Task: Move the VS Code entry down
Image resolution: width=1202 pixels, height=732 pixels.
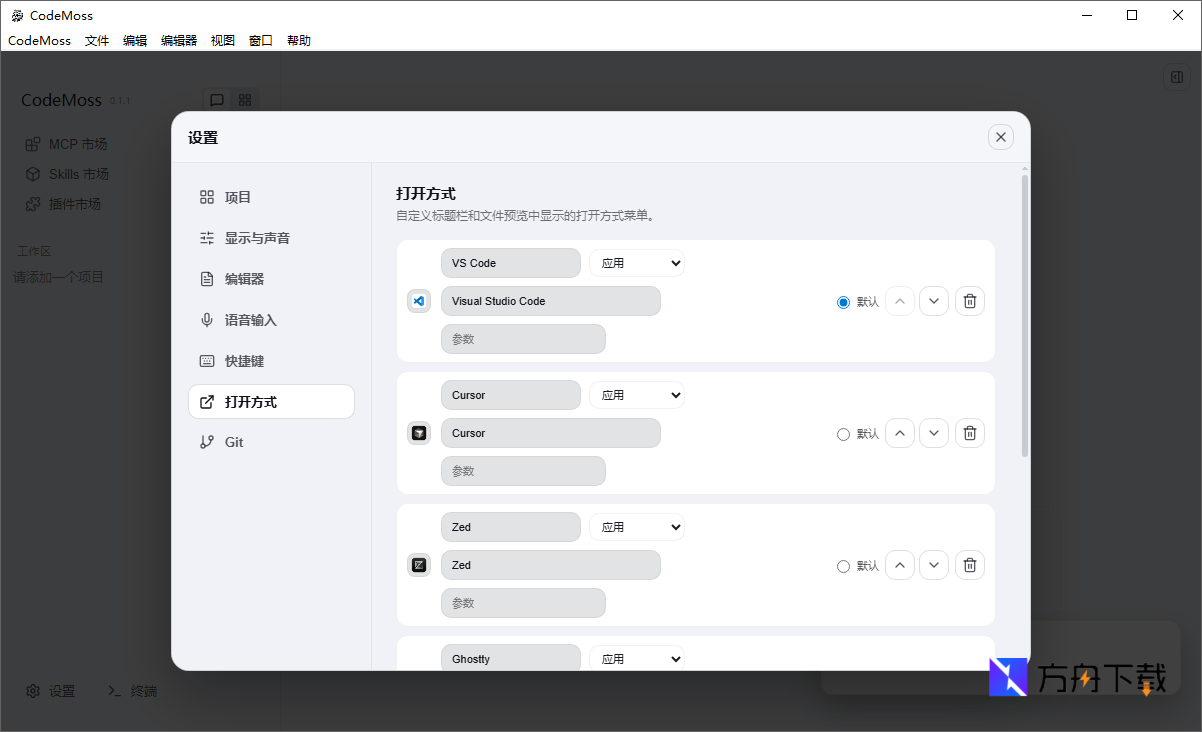Action: (x=933, y=301)
